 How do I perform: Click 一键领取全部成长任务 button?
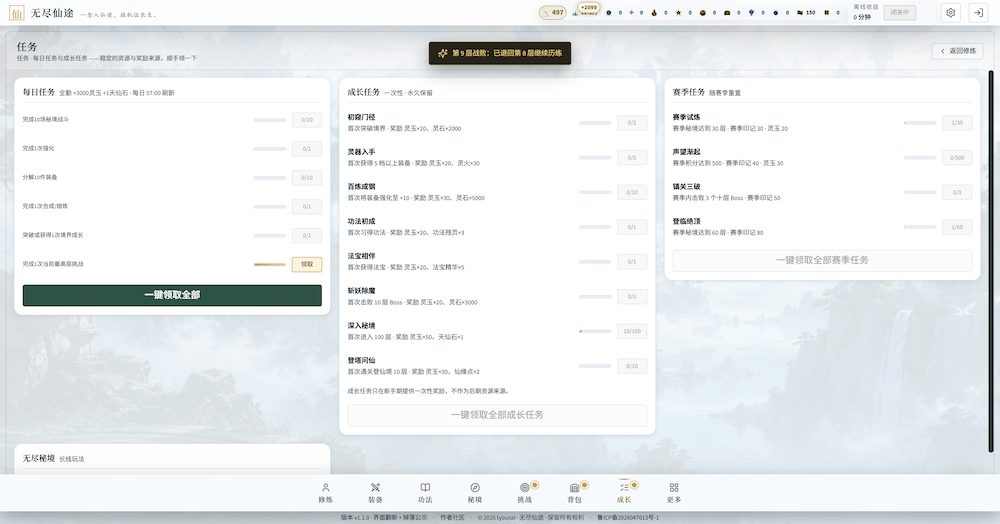click(x=497, y=415)
